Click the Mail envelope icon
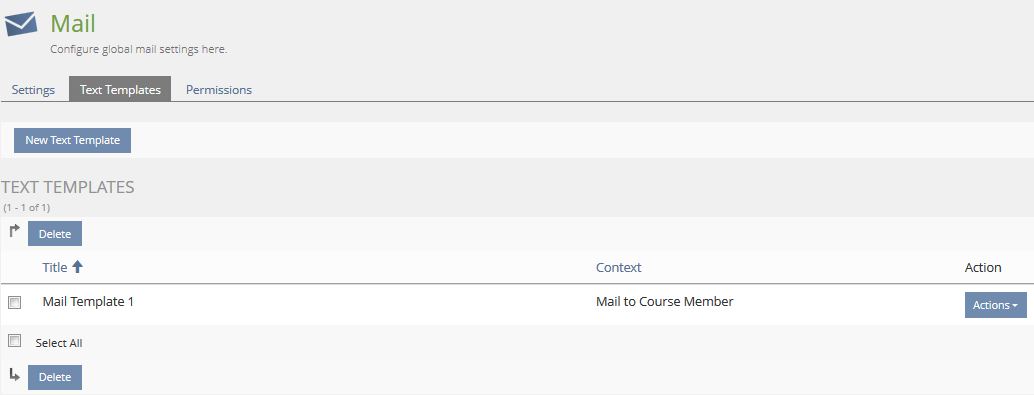1034x395 pixels. (x=20, y=24)
